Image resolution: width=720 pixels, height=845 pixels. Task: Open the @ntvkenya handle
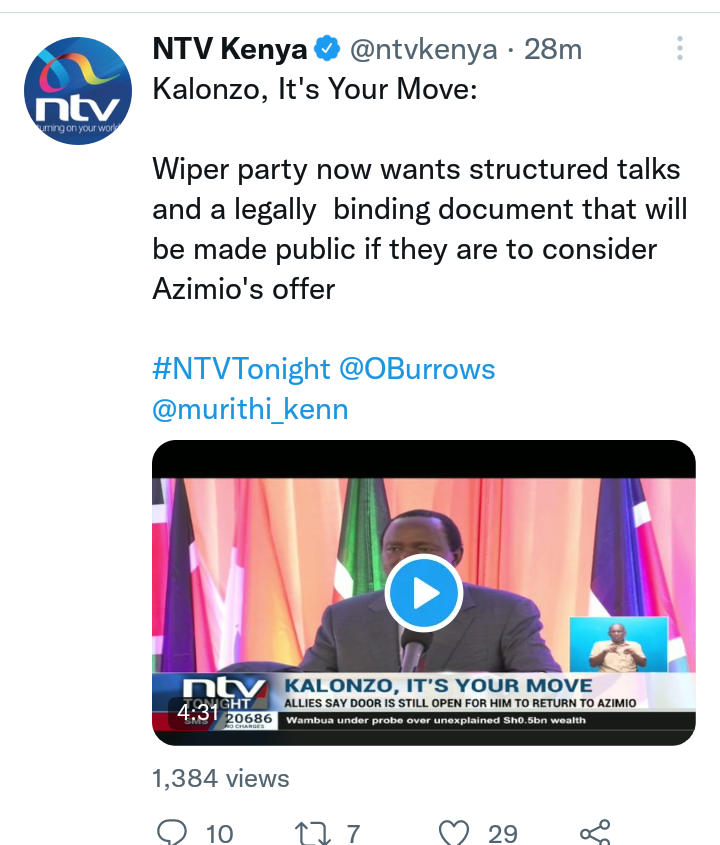[424, 50]
